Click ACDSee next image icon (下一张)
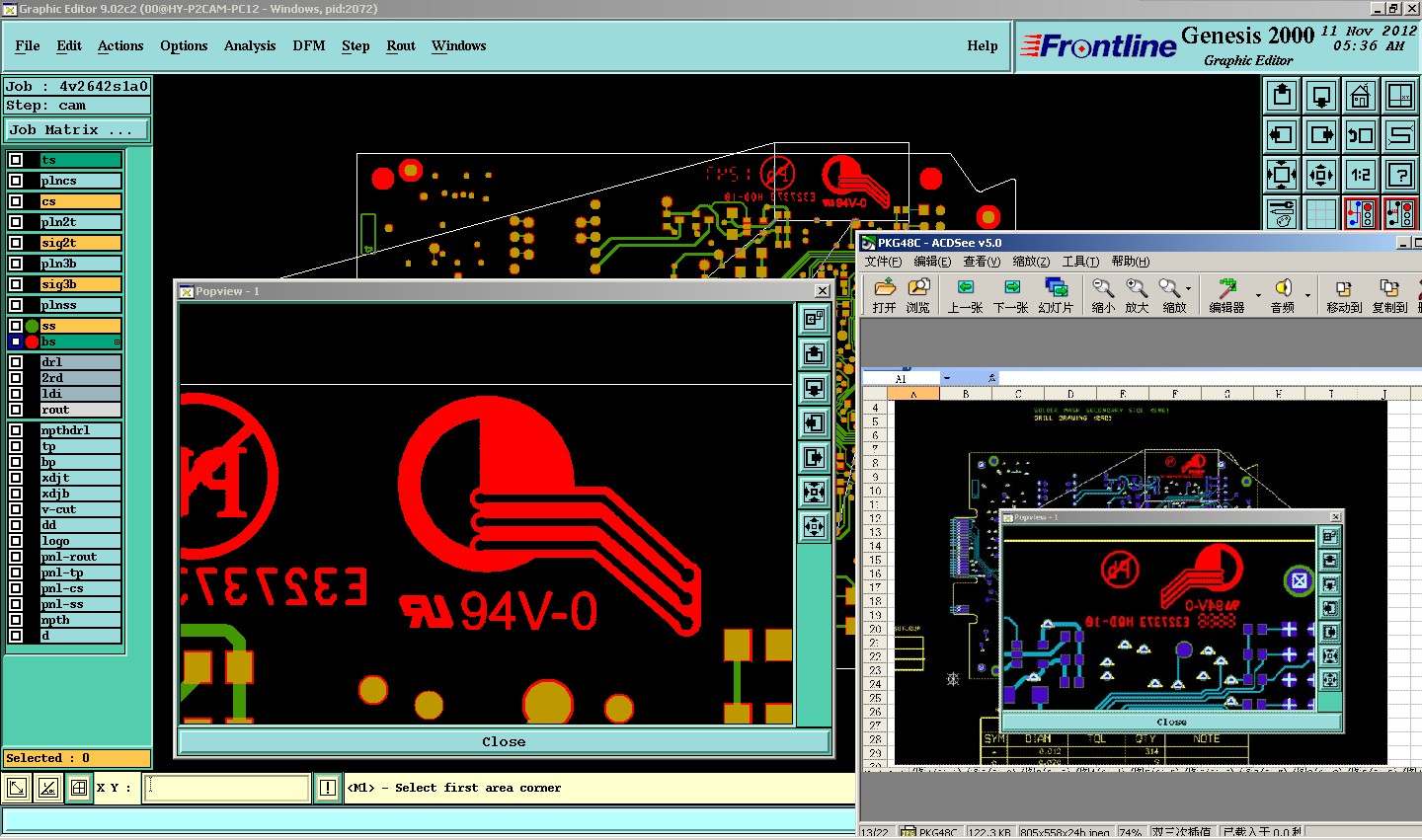Viewport: 1422px width, 840px height. [x=1011, y=295]
